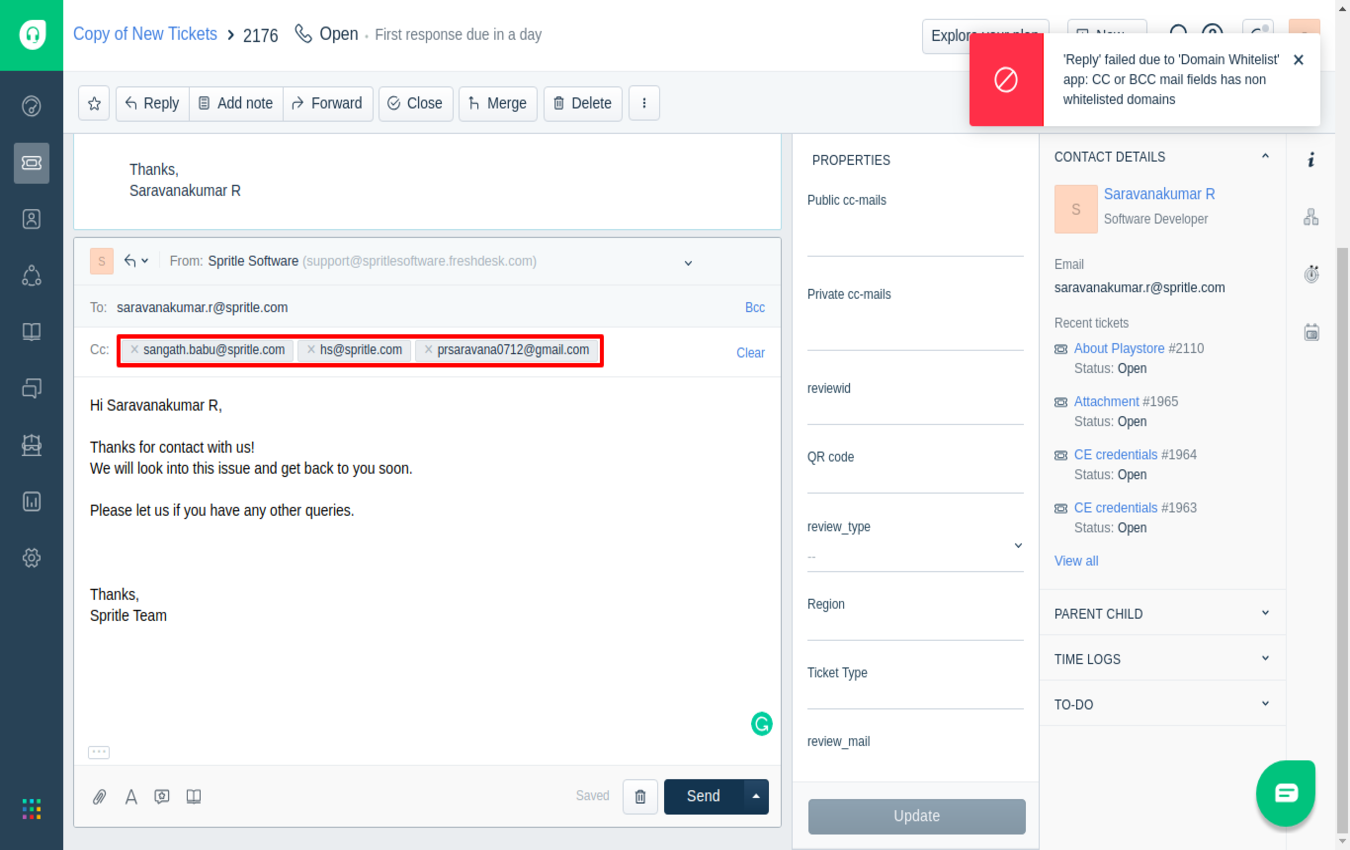The image size is (1350, 850).
Task: Expand the Time Logs section
Action: tap(1163, 659)
